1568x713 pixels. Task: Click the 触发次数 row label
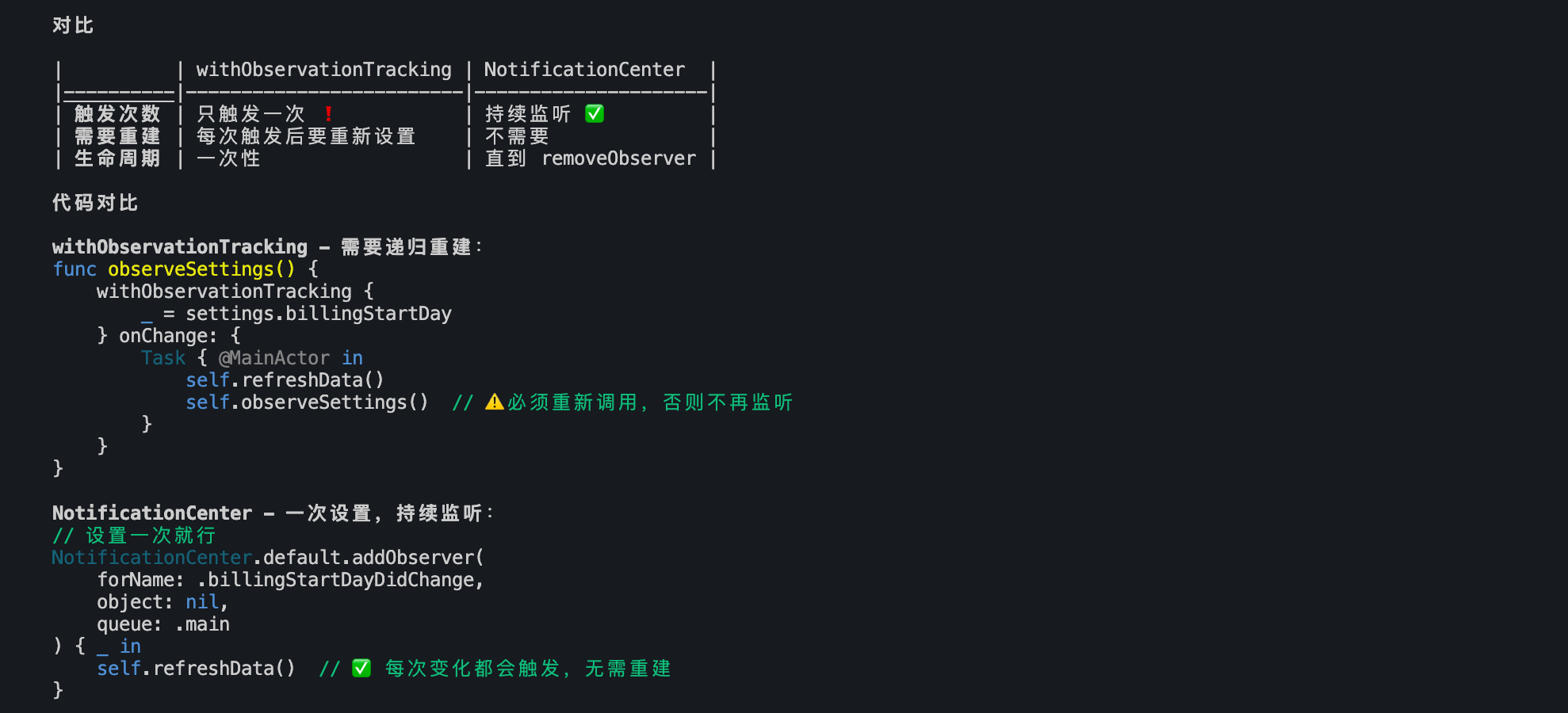tap(117, 114)
